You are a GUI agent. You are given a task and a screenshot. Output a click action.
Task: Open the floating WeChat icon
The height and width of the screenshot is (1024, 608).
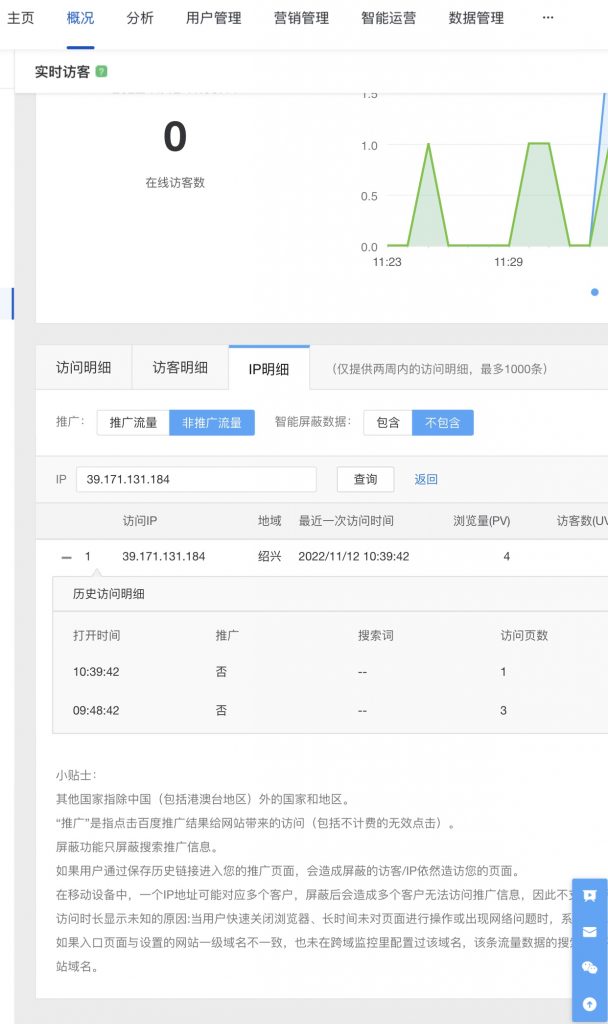(590, 968)
